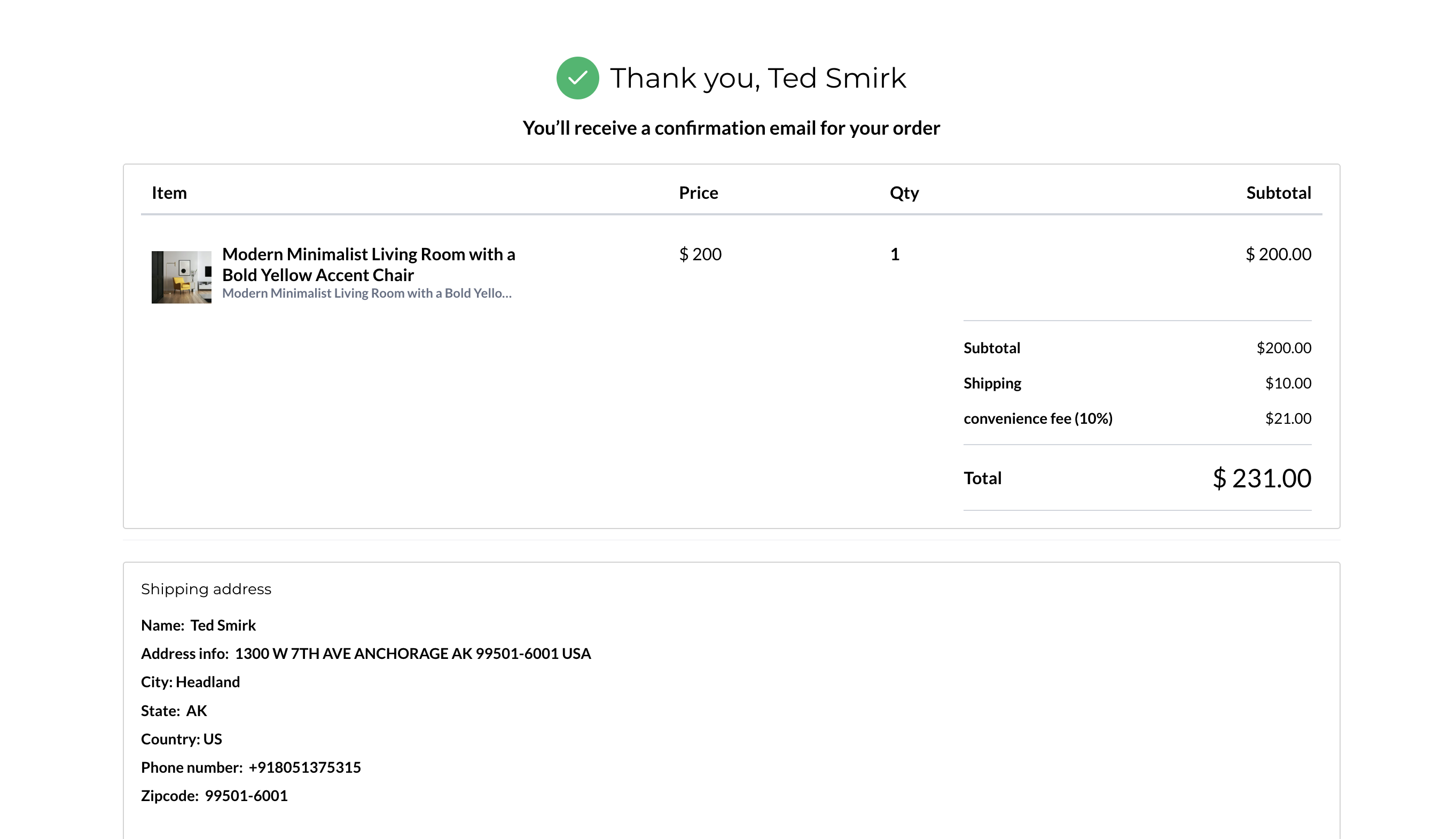Click the Thank you, Ted Smirk heading
1456x839 pixels.
757,78
